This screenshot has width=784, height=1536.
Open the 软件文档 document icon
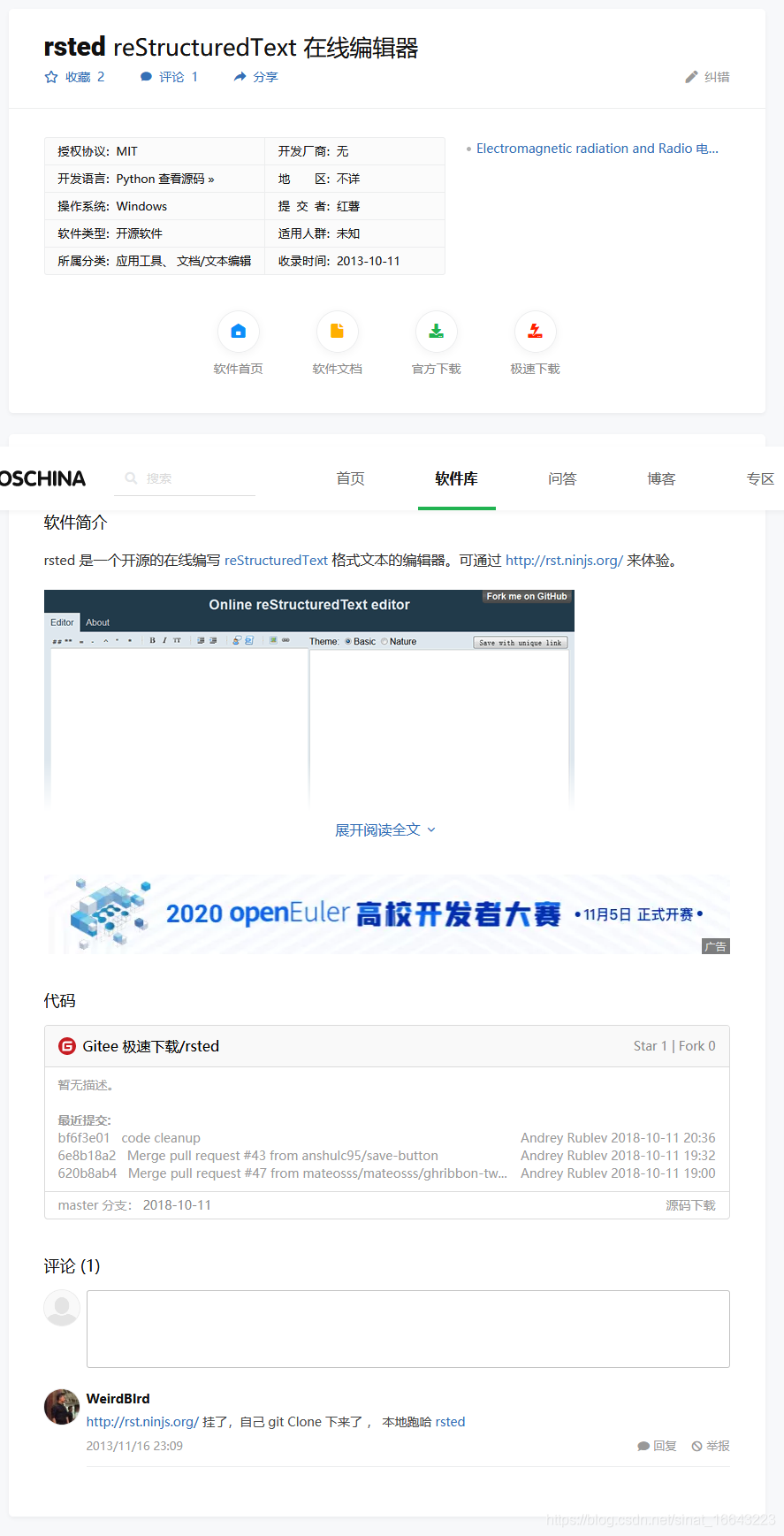338,332
